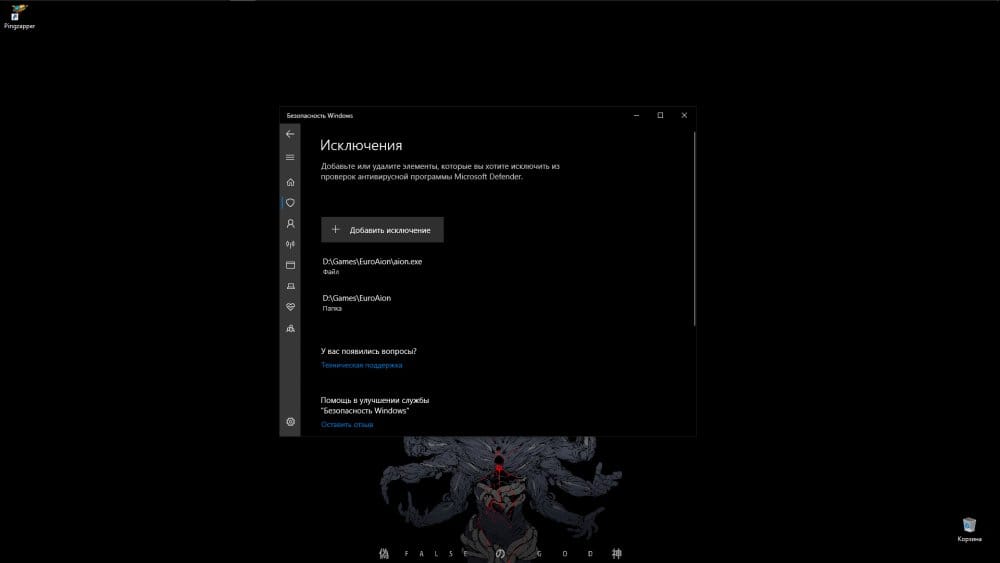Click the Добавить исключение button
Image resolution: width=1000 pixels, height=563 pixels.
pyautogui.click(x=382, y=230)
